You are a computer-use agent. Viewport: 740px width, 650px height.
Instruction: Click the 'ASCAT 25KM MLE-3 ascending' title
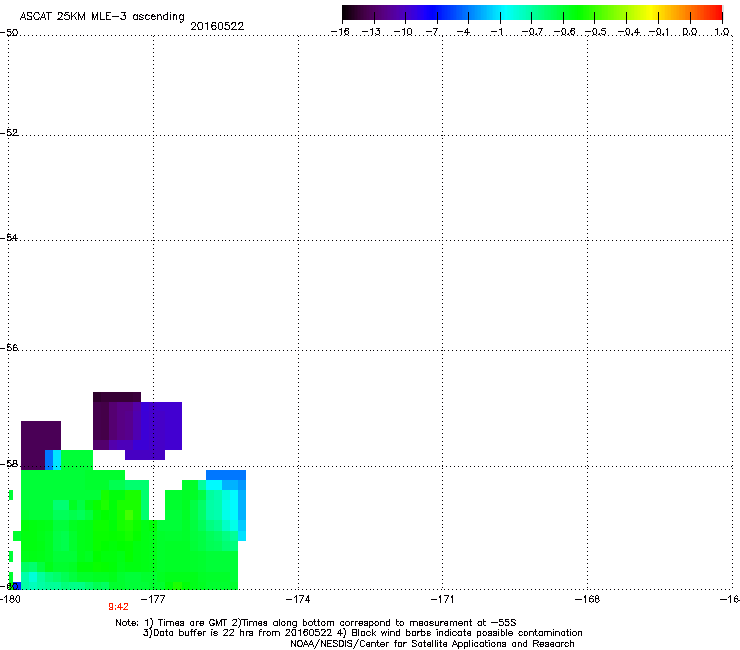pos(102,16)
